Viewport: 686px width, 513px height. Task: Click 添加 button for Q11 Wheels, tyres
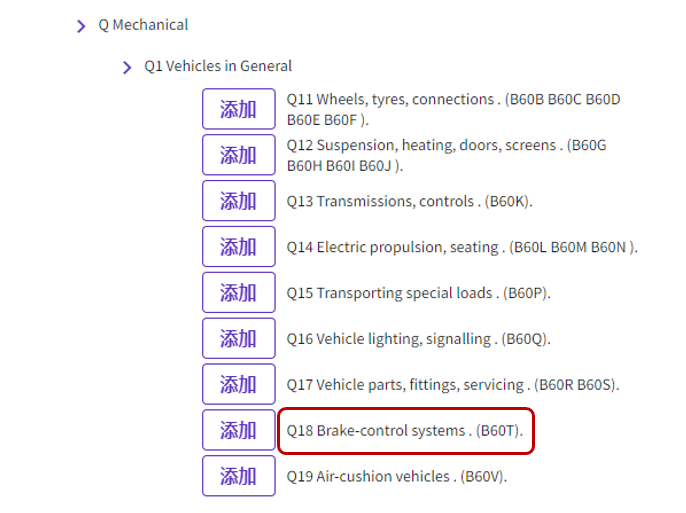(x=238, y=109)
